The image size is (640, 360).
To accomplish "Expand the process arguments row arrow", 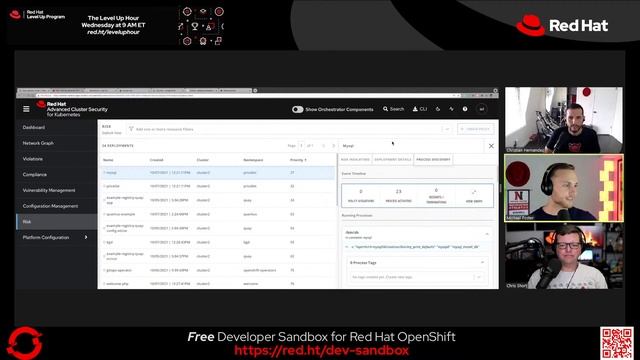I will tap(347, 247).
